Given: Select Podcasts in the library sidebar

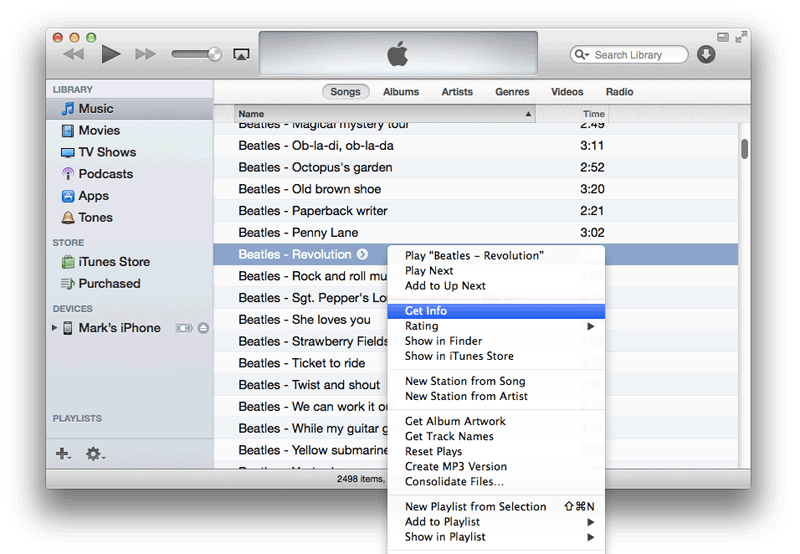Looking at the screenshot, I should coord(105,174).
